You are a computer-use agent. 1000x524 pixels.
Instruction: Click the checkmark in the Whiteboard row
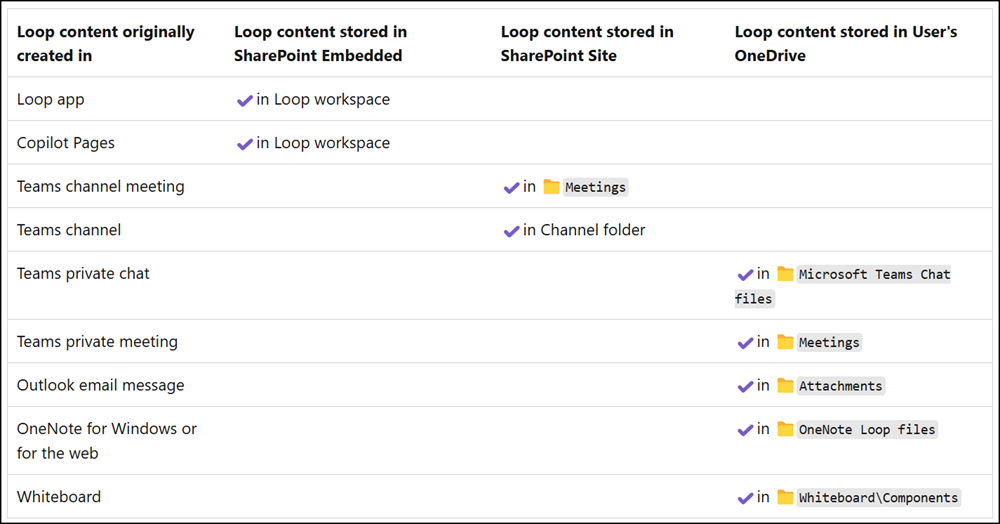click(746, 498)
